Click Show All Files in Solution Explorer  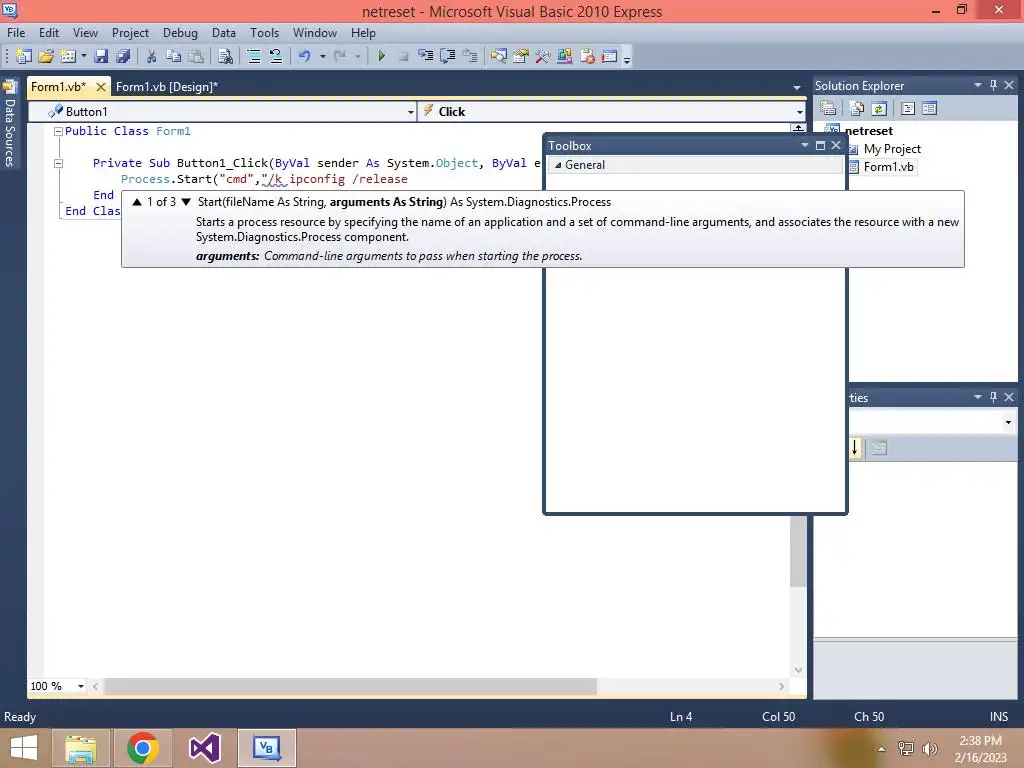(x=857, y=108)
